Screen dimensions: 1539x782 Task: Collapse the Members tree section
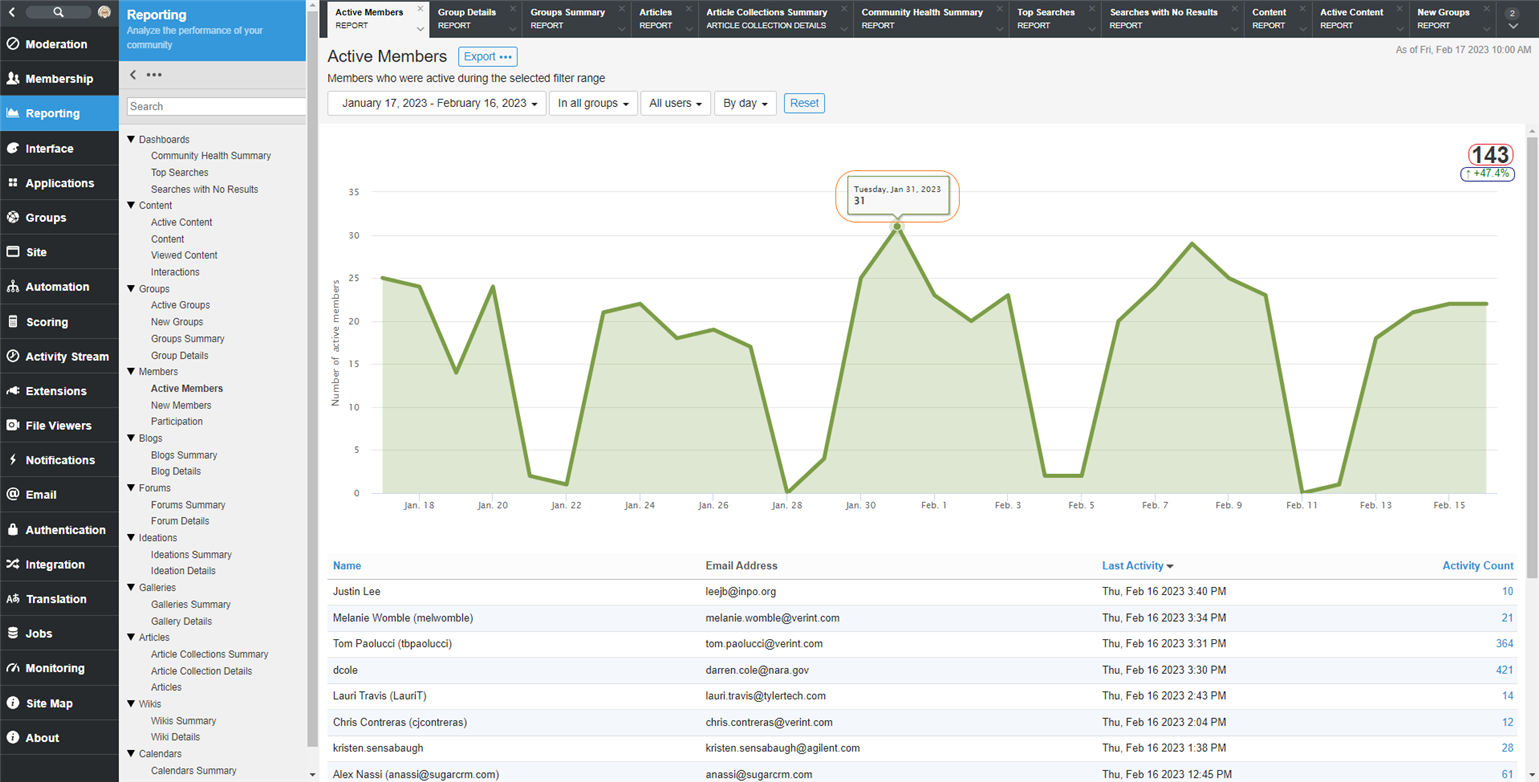pyautogui.click(x=131, y=372)
